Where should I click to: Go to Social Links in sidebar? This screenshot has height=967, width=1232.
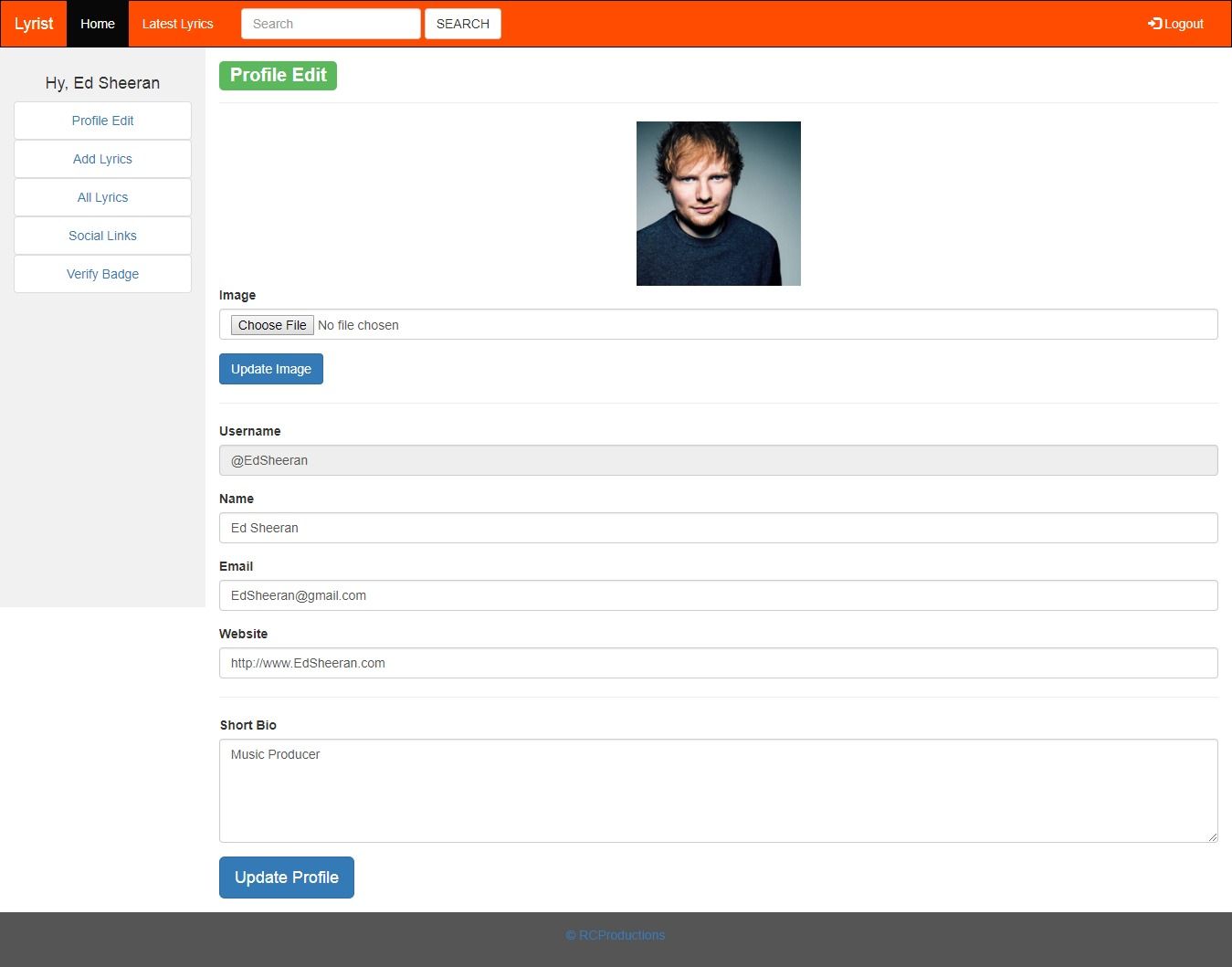[102, 236]
